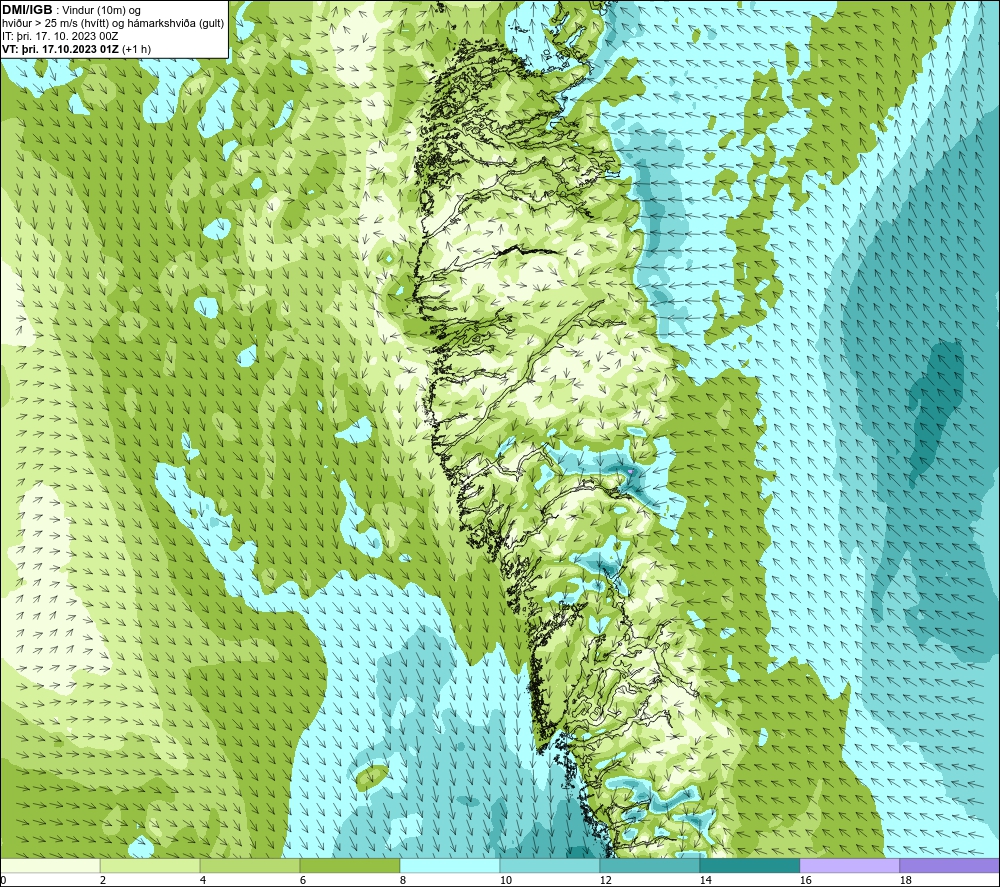
Task: Click the 2–4 m/s light green swatch
Action: pyautogui.click(x=150, y=865)
